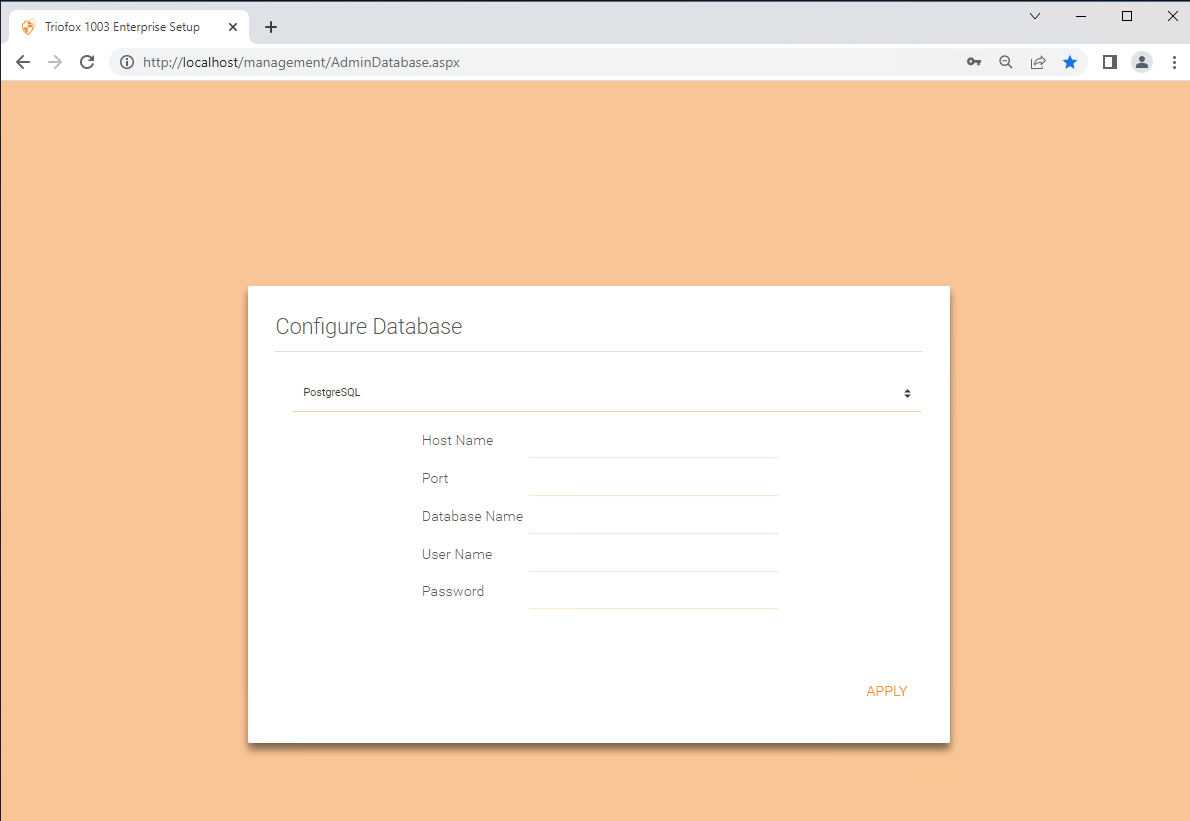
Task: Focus the User Name field
Action: tap(653, 555)
